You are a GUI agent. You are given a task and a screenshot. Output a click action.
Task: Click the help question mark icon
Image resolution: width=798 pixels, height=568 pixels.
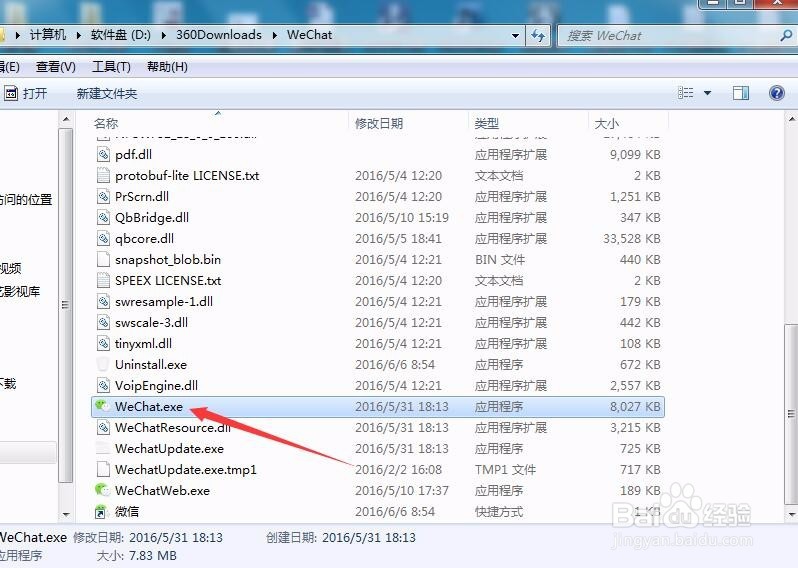pos(776,93)
